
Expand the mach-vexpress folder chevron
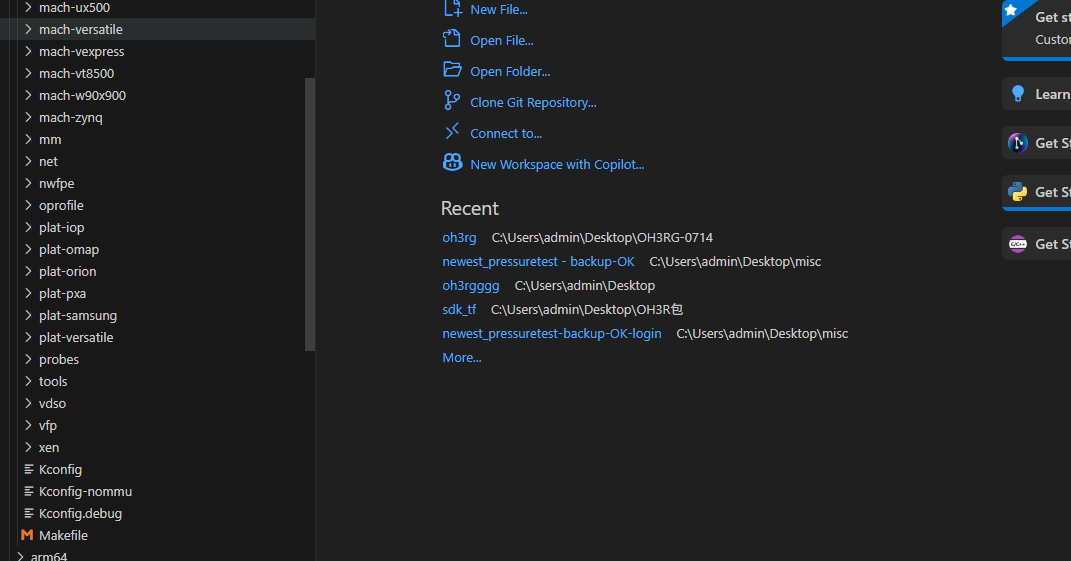[x=28, y=51]
